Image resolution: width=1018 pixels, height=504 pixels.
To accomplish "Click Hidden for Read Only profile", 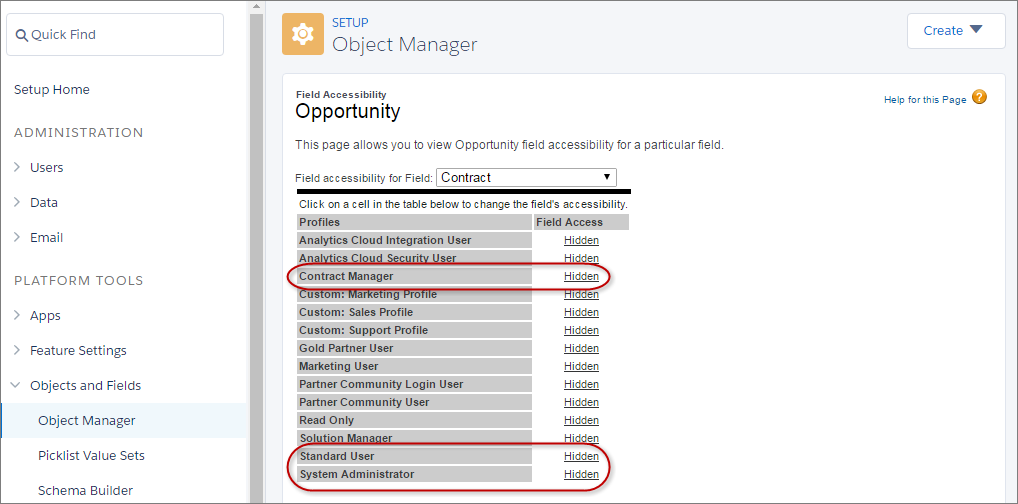I will click(x=581, y=420).
